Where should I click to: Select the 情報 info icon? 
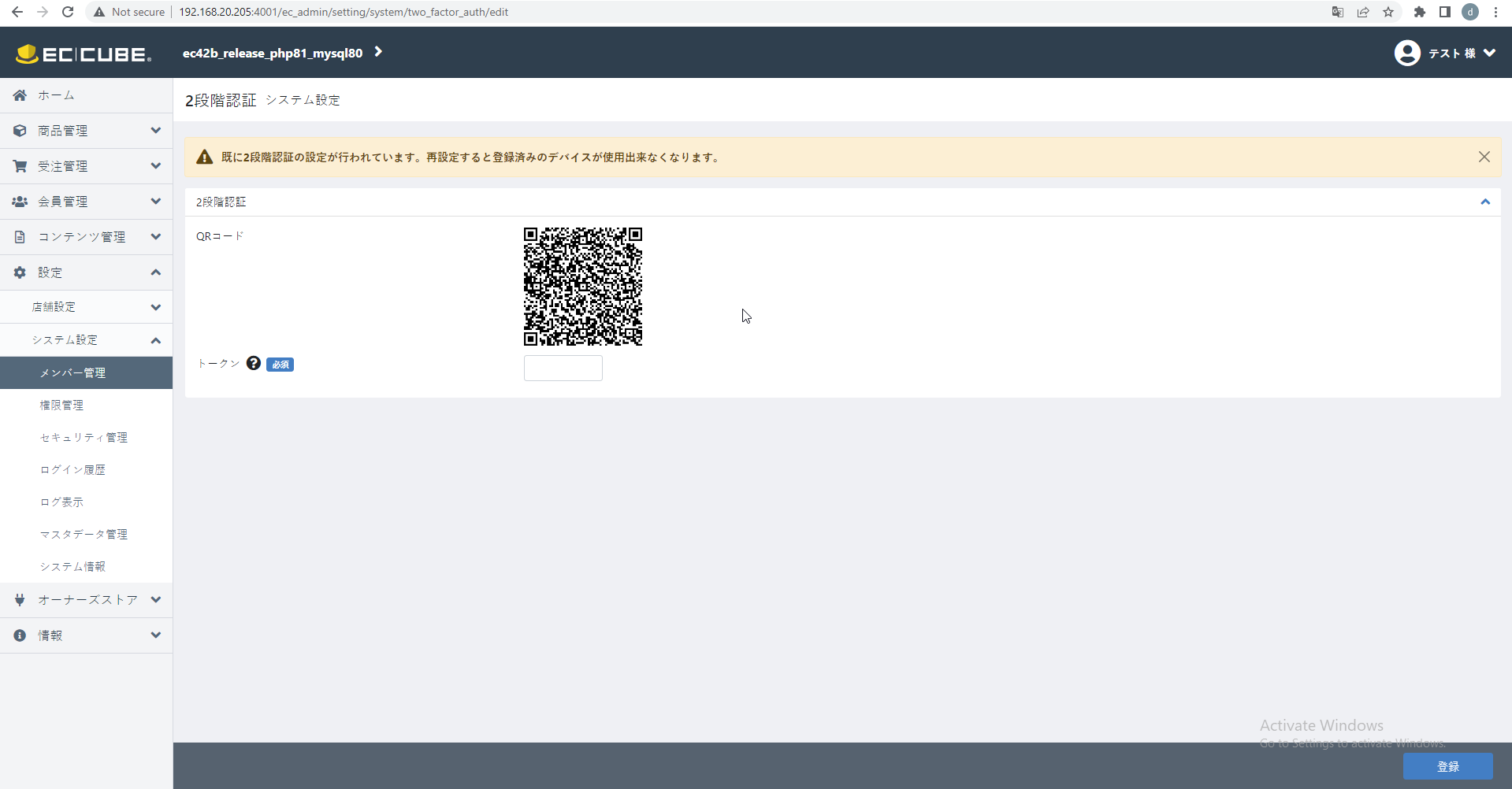[x=19, y=635]
